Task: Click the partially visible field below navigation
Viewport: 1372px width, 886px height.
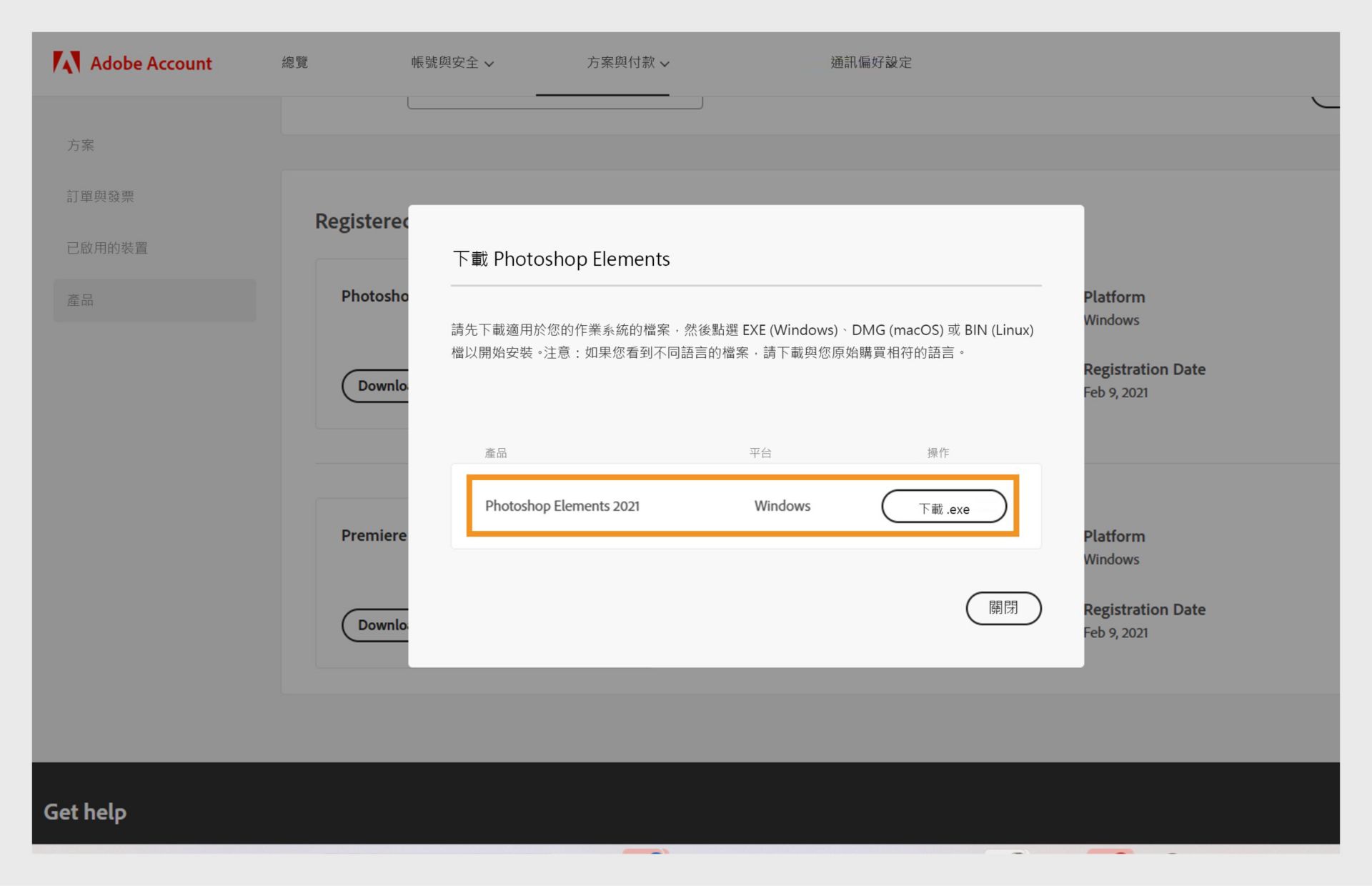Action: coord(555,103)
